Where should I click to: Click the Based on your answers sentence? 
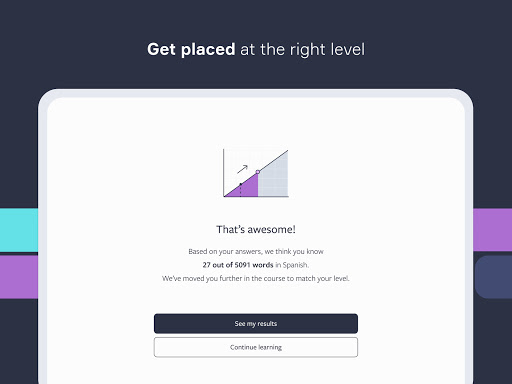pyautogui.click(x=256, y=251)
